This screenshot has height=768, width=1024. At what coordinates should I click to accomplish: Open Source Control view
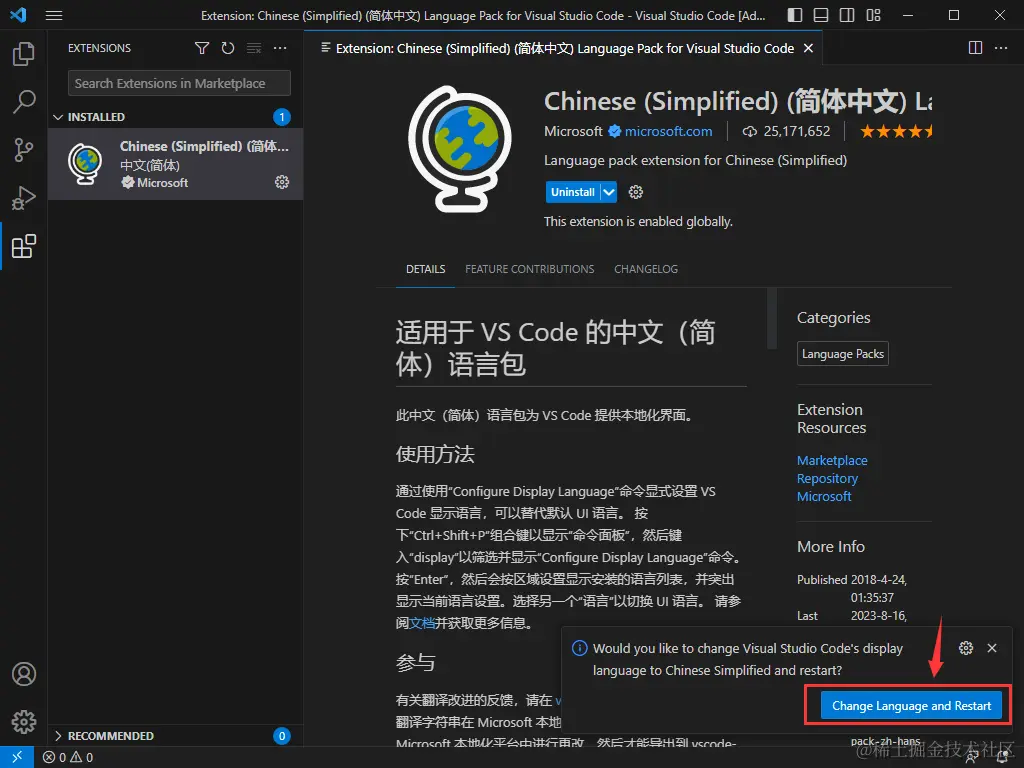[x=24, y=150]
